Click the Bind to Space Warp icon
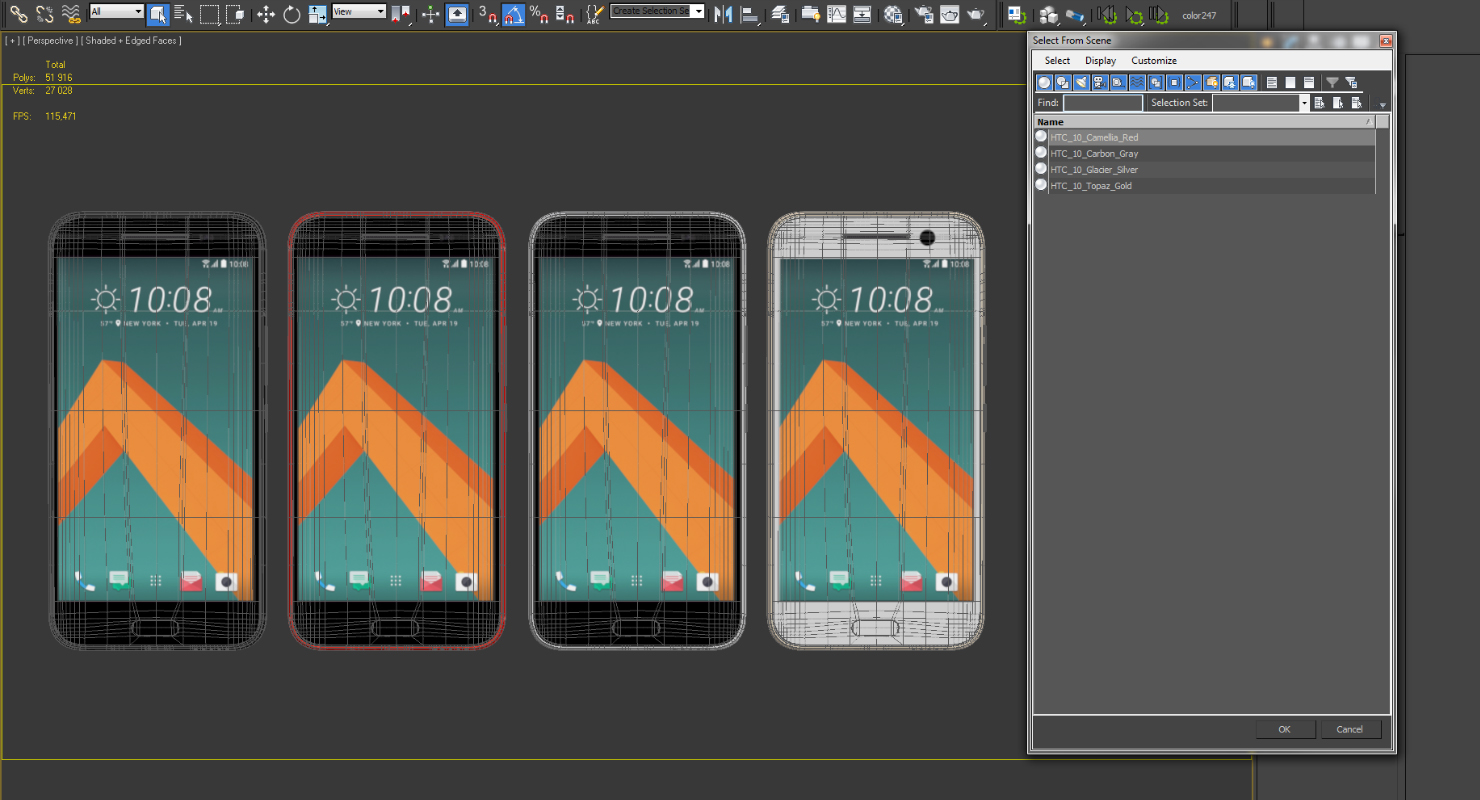 click(71, 14)
